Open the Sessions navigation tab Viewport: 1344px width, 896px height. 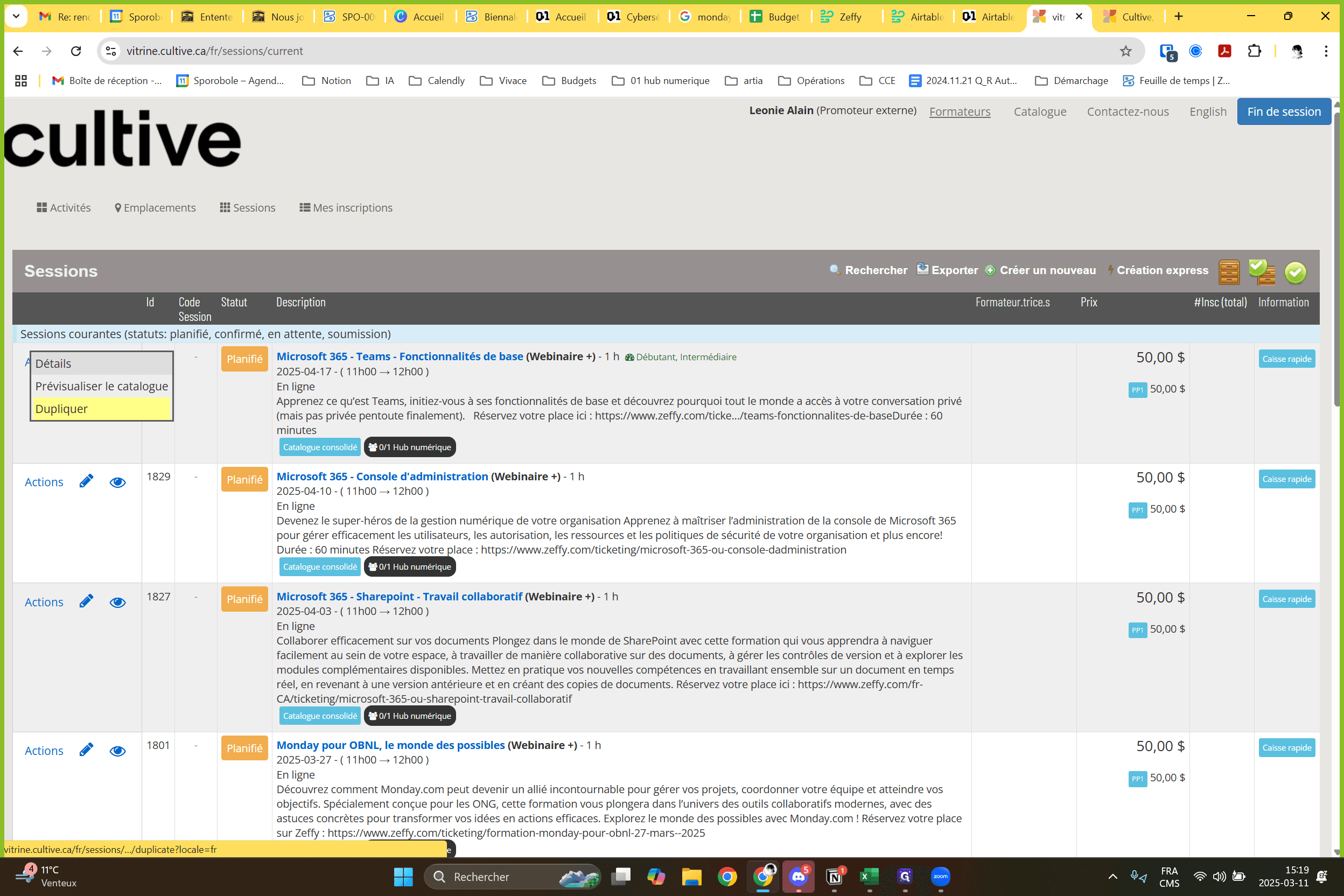248,207
